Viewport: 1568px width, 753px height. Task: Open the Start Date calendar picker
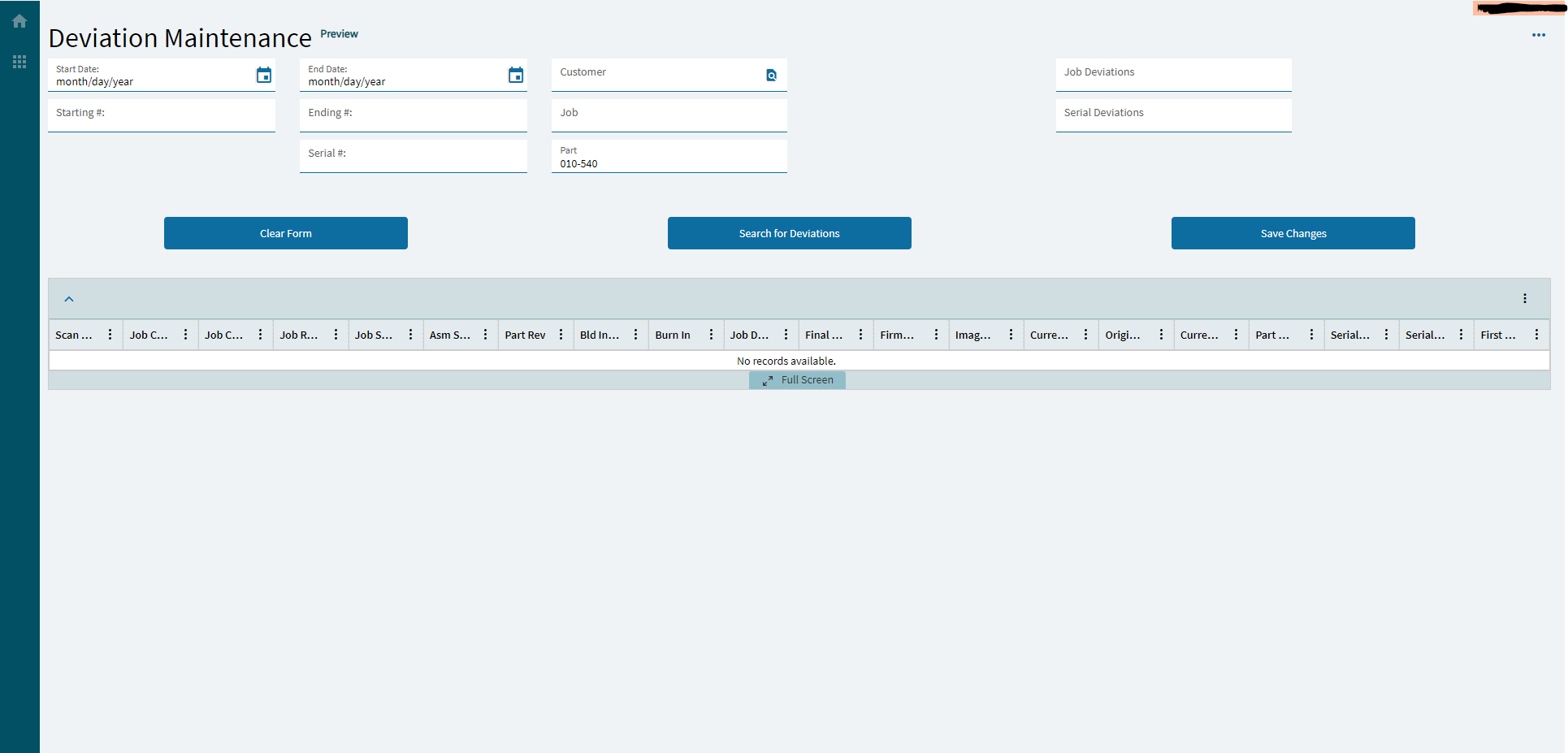(264, 75)
